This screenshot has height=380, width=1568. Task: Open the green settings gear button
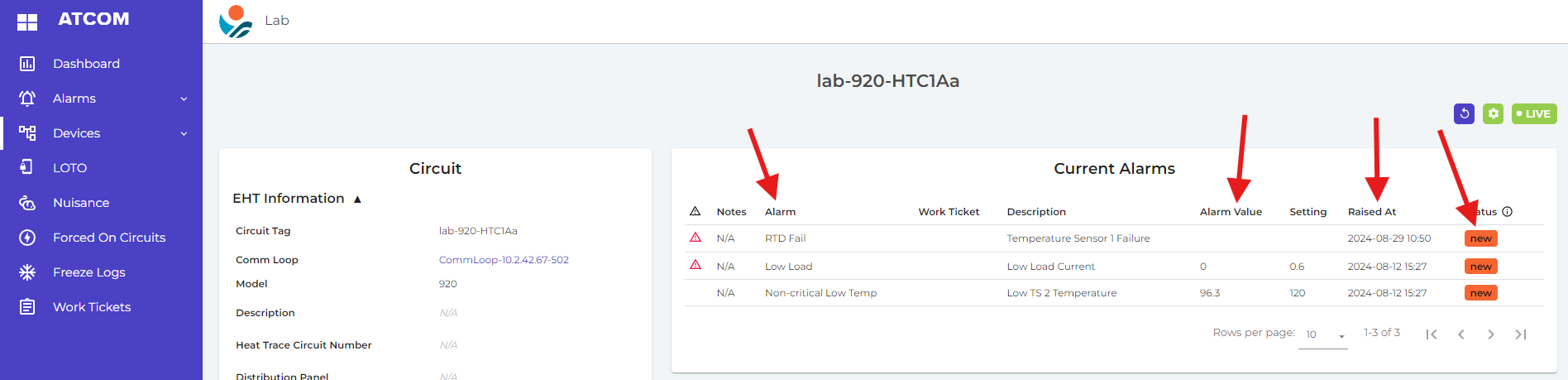(1493, 113)
